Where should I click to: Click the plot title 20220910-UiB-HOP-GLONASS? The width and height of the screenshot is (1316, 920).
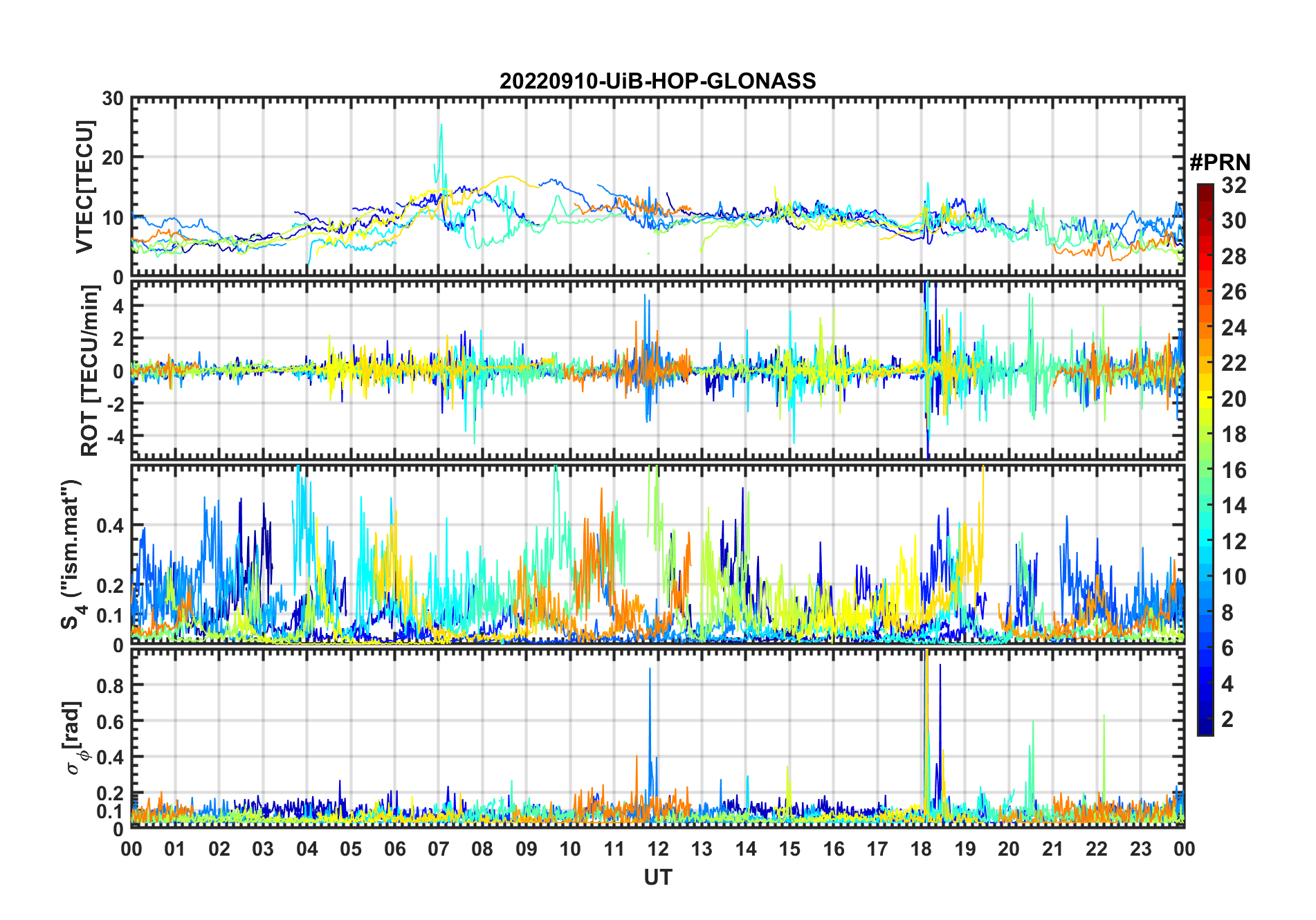pyautogui.click(x=657, y=82)
